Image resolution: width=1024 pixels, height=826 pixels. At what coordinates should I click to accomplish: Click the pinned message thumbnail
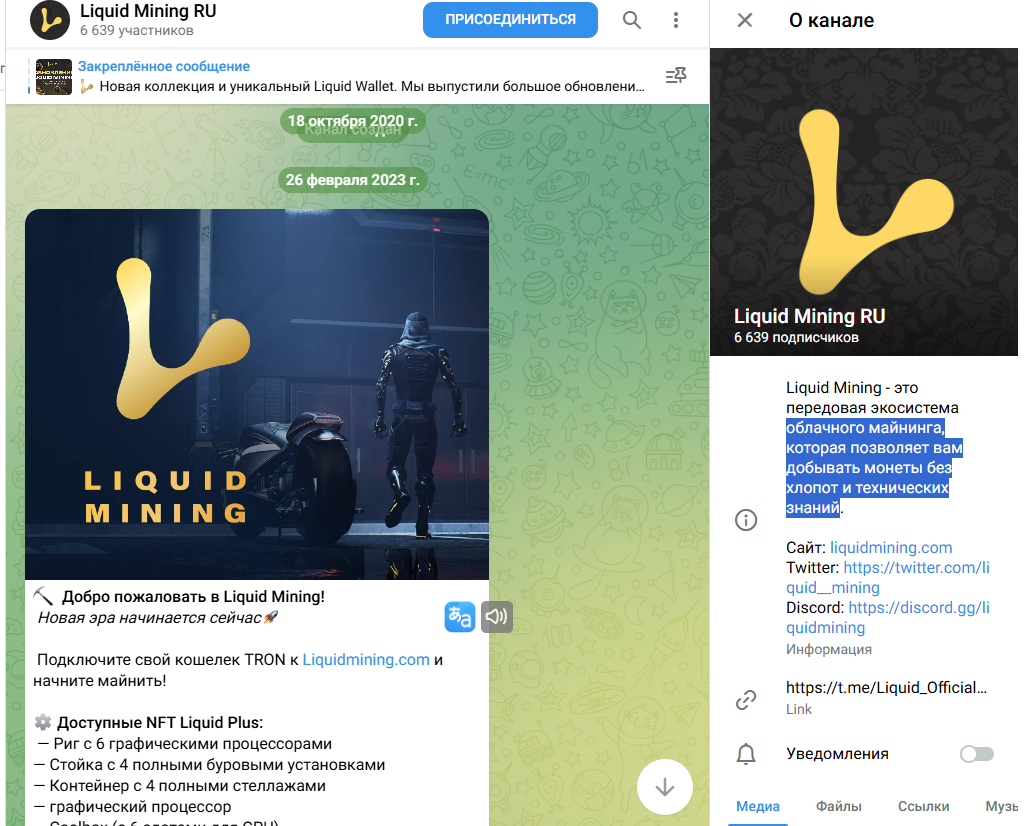54,76
